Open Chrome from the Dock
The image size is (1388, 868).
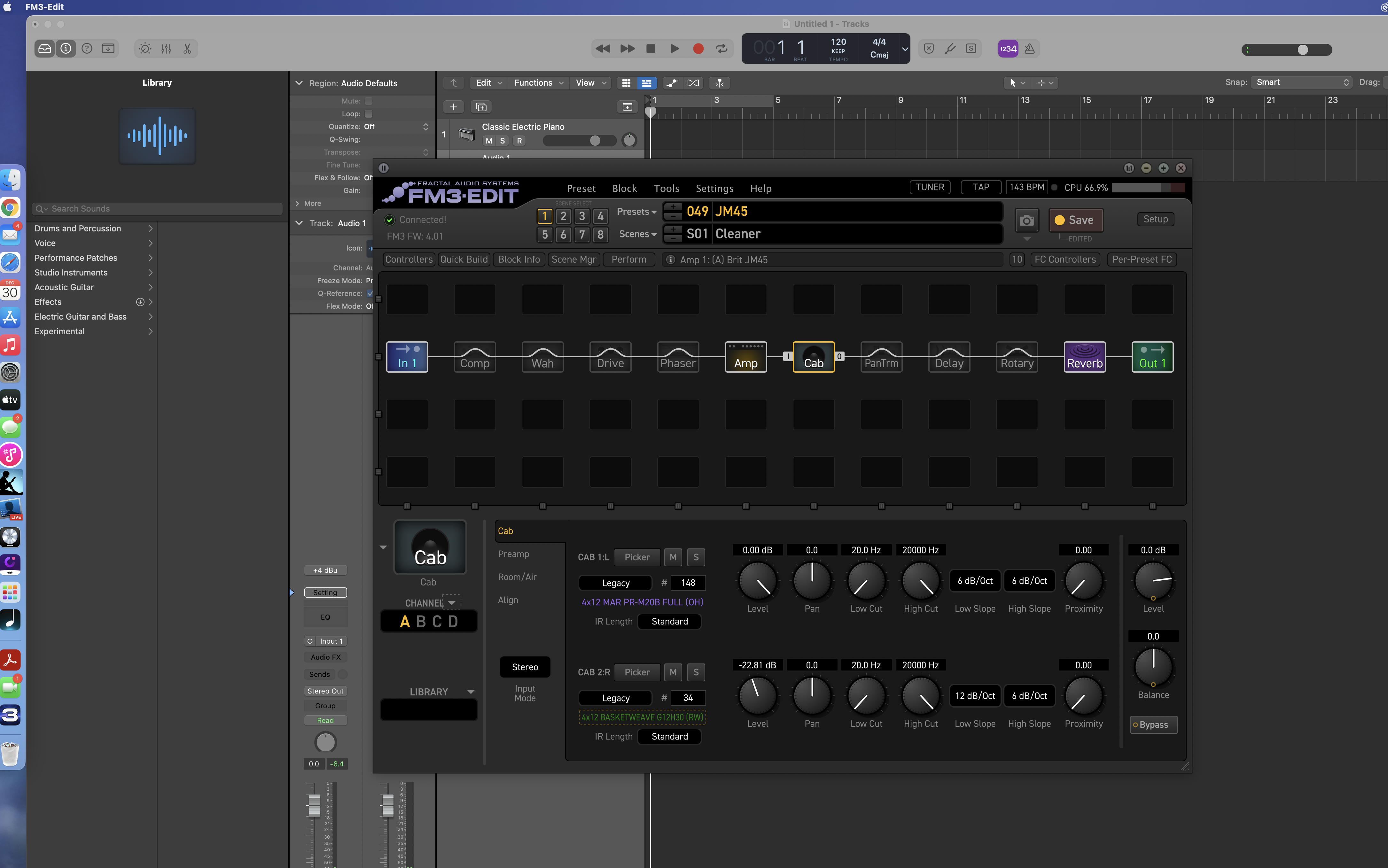click(10, 208)
